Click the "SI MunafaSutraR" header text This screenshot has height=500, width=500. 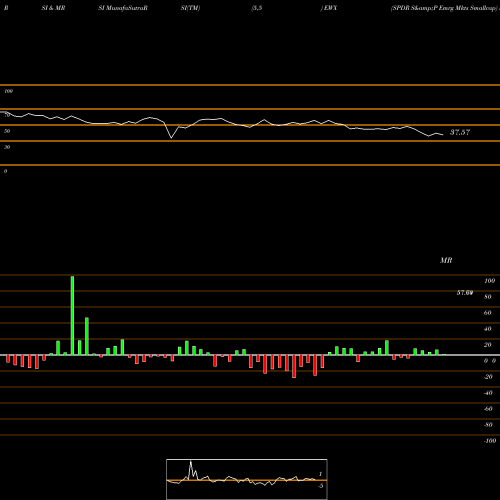coord(123,8)
